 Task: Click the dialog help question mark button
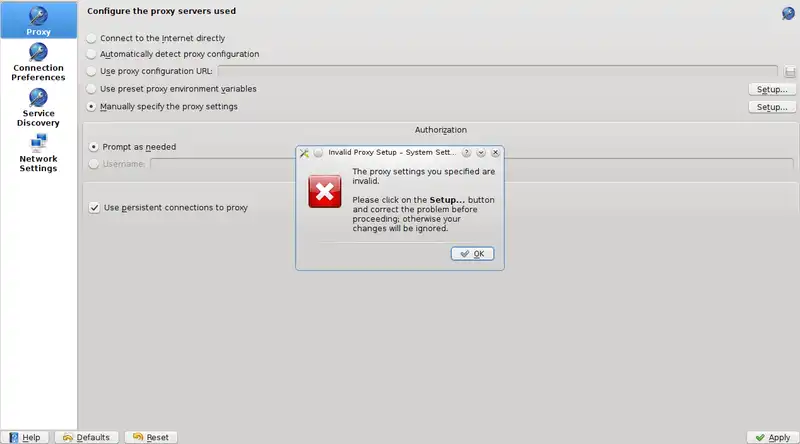[x=466, y=153]
